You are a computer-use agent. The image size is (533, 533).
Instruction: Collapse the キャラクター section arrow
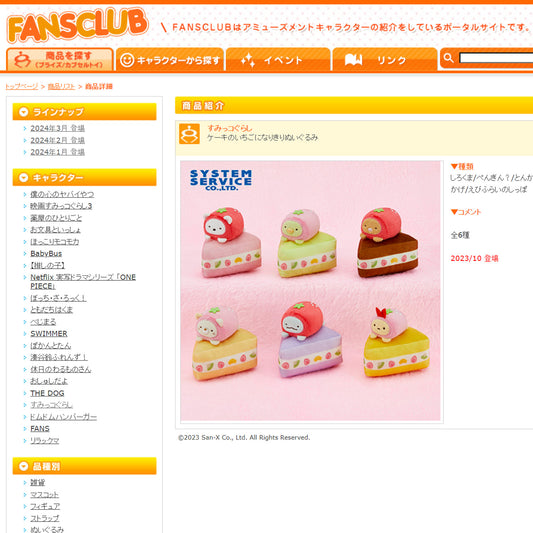pos(23,177)
